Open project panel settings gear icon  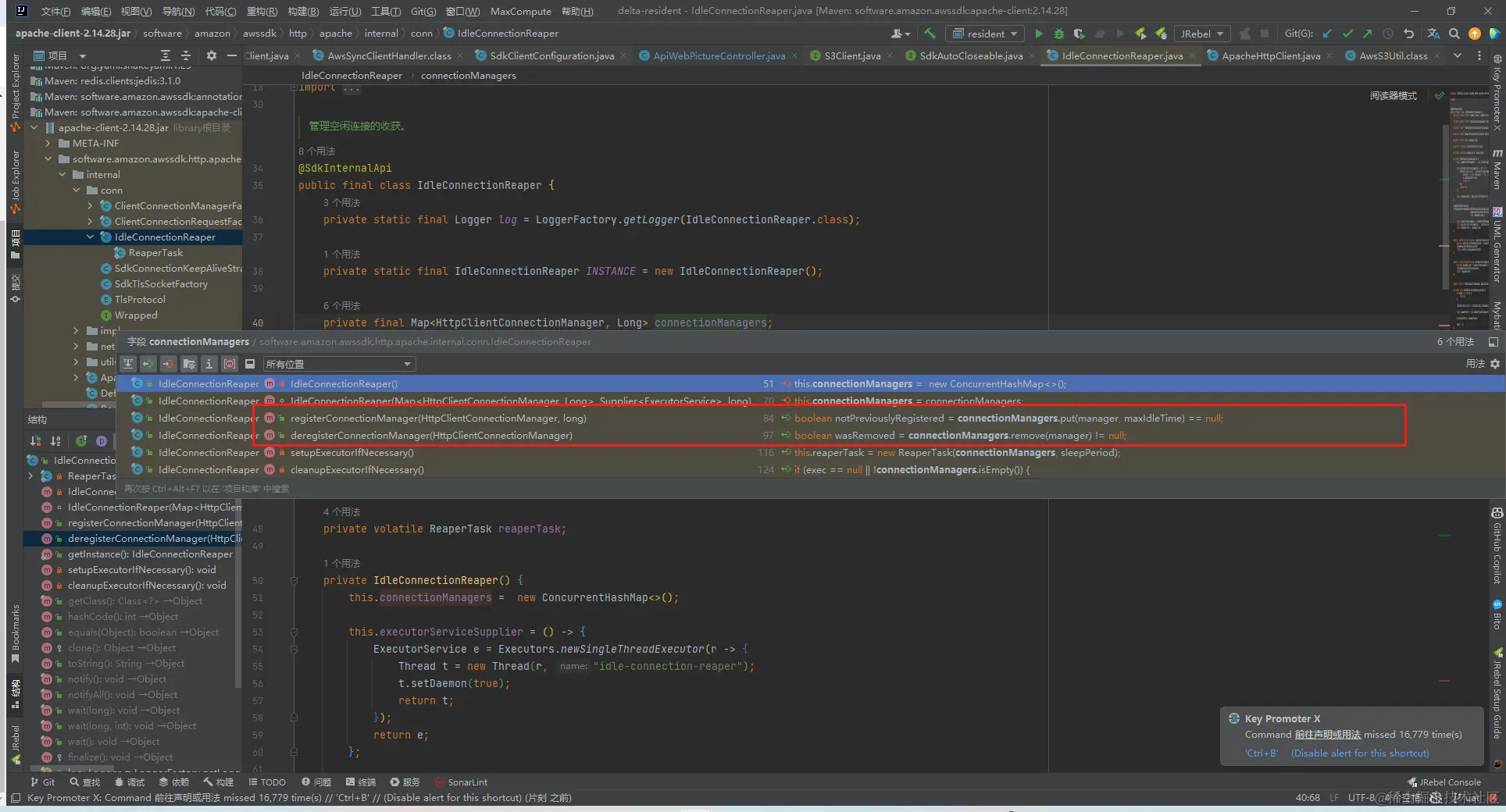point(211,56)
